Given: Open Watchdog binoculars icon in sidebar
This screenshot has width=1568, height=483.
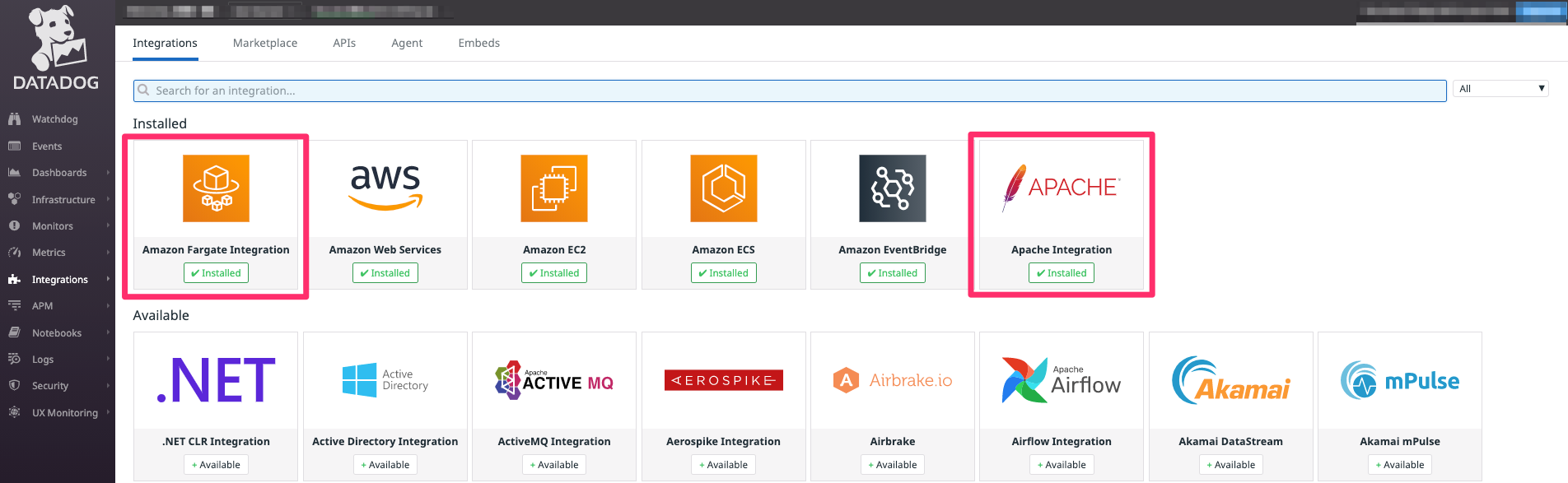Looking at the screenshot, I should click(14, 119).
